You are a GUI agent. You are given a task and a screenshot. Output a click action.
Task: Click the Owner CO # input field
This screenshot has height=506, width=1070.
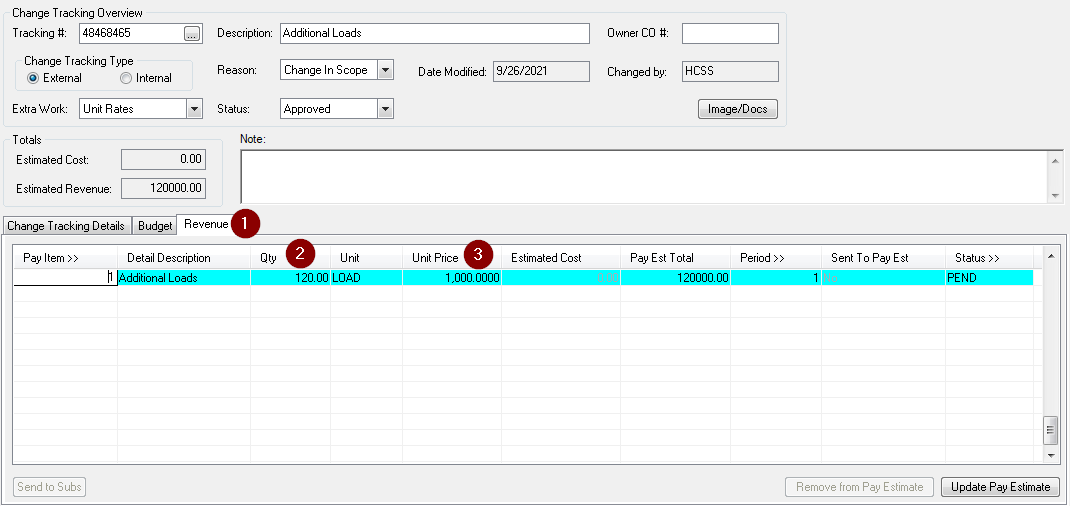[729, 33]
